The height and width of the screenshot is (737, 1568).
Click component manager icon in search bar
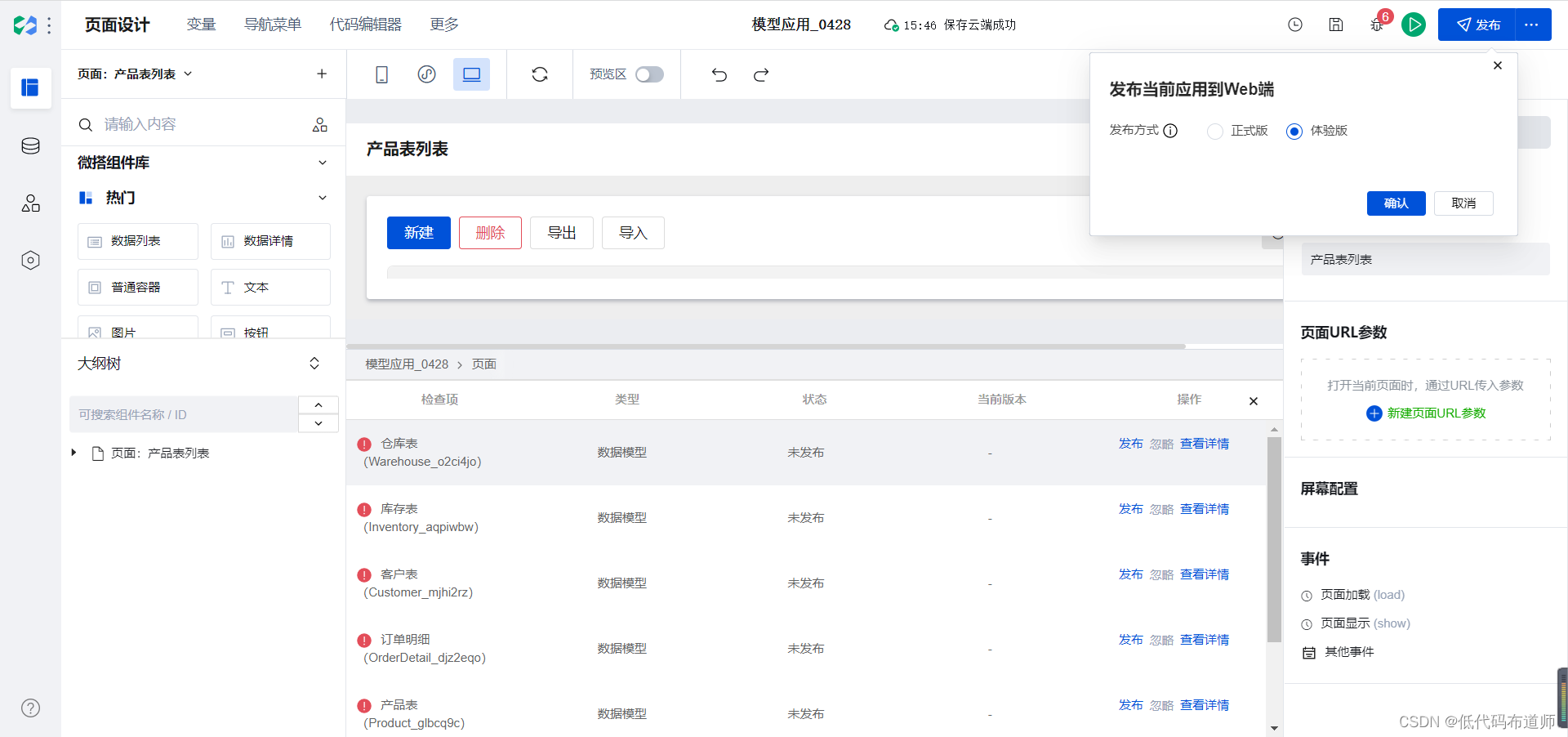tap(320, 124)
